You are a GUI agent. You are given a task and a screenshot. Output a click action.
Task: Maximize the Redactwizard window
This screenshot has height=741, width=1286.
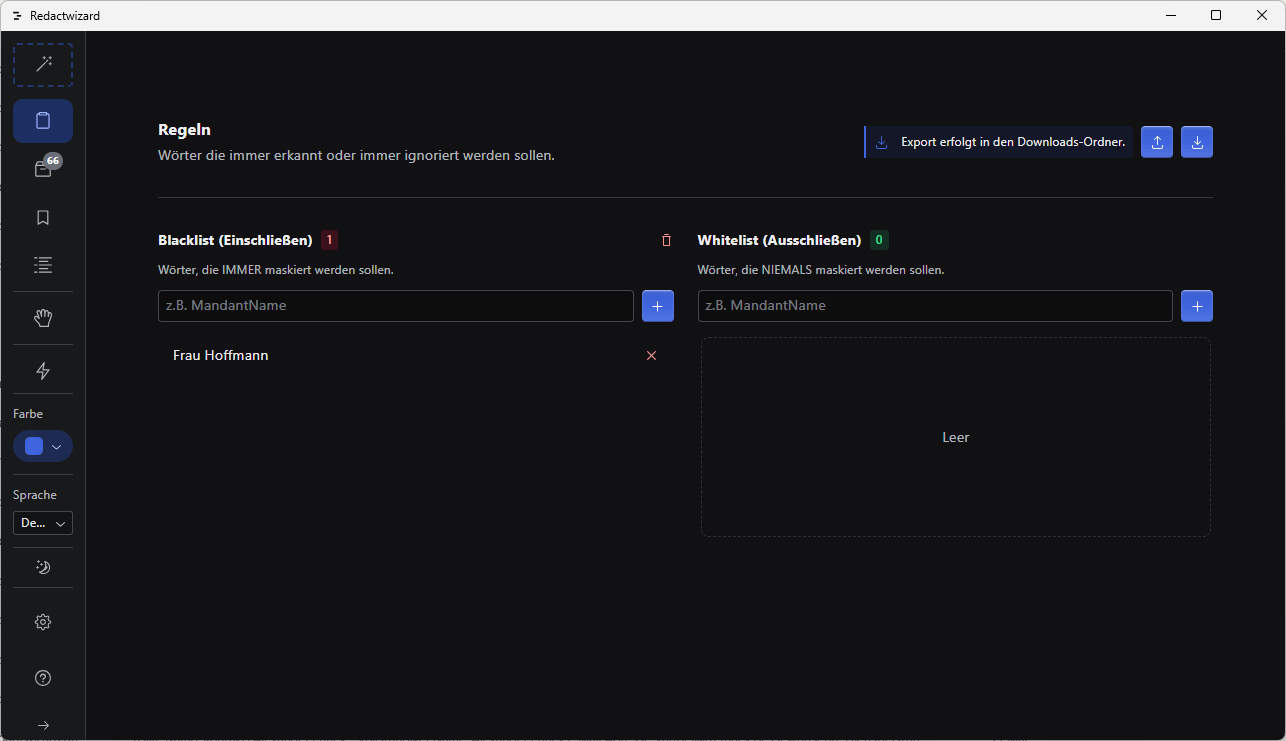(1216, 15)
